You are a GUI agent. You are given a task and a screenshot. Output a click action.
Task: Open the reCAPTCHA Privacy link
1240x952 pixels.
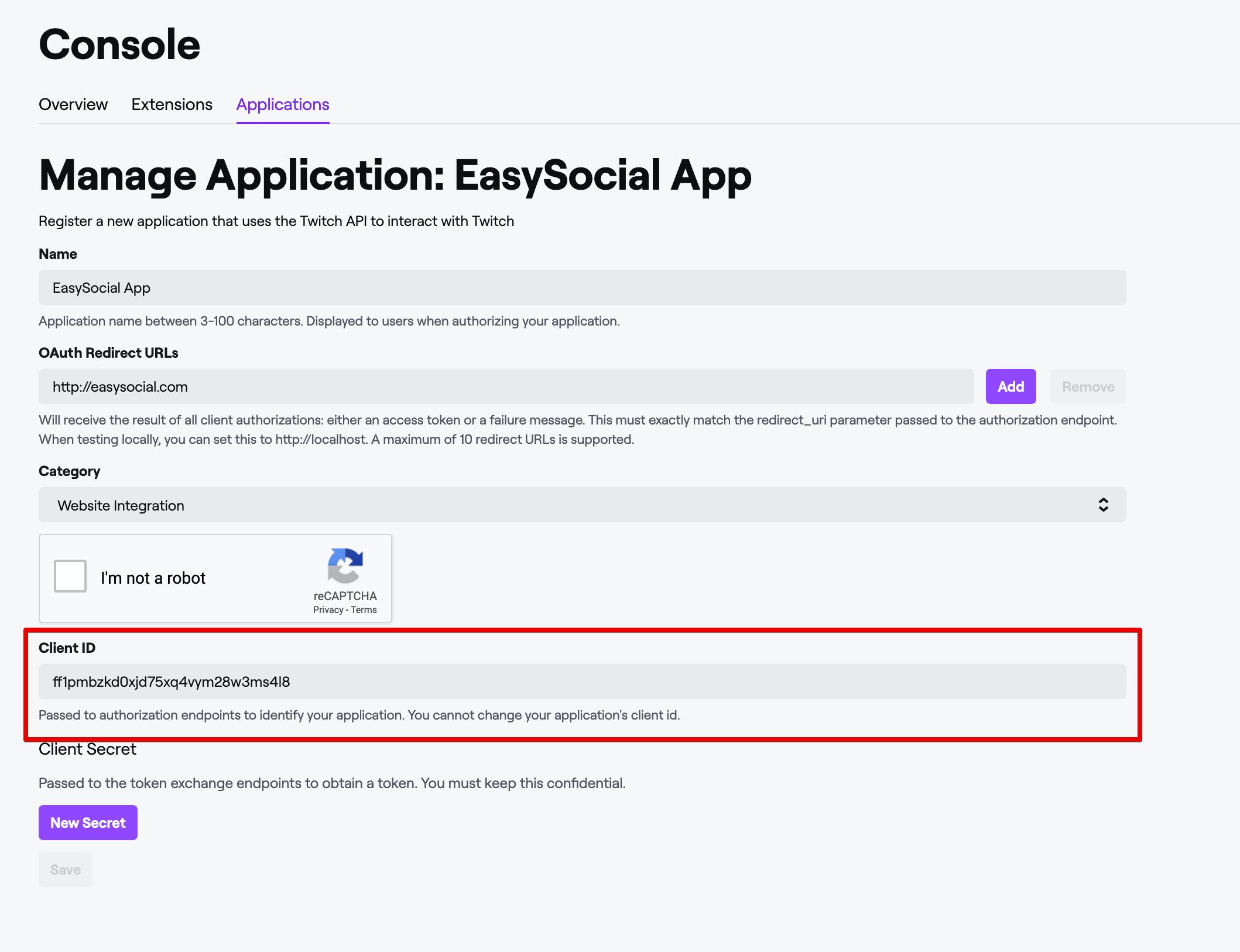tap(328, 610)
